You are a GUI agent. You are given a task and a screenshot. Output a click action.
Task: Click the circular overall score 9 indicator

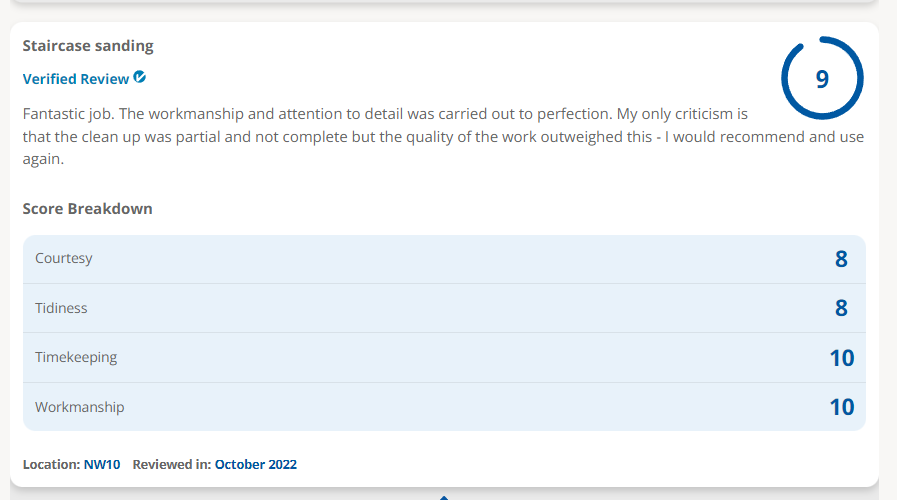pos(822,78)
